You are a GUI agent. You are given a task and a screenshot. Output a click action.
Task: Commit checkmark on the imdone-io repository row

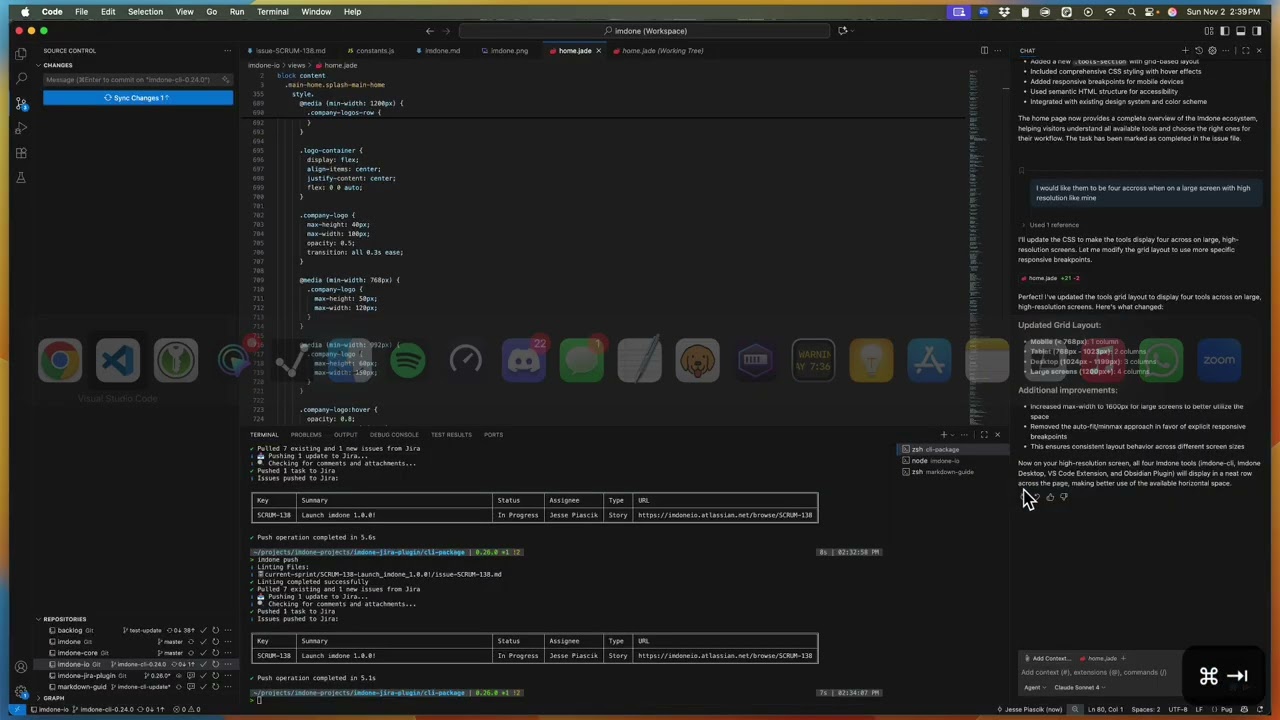click(204, 664)
